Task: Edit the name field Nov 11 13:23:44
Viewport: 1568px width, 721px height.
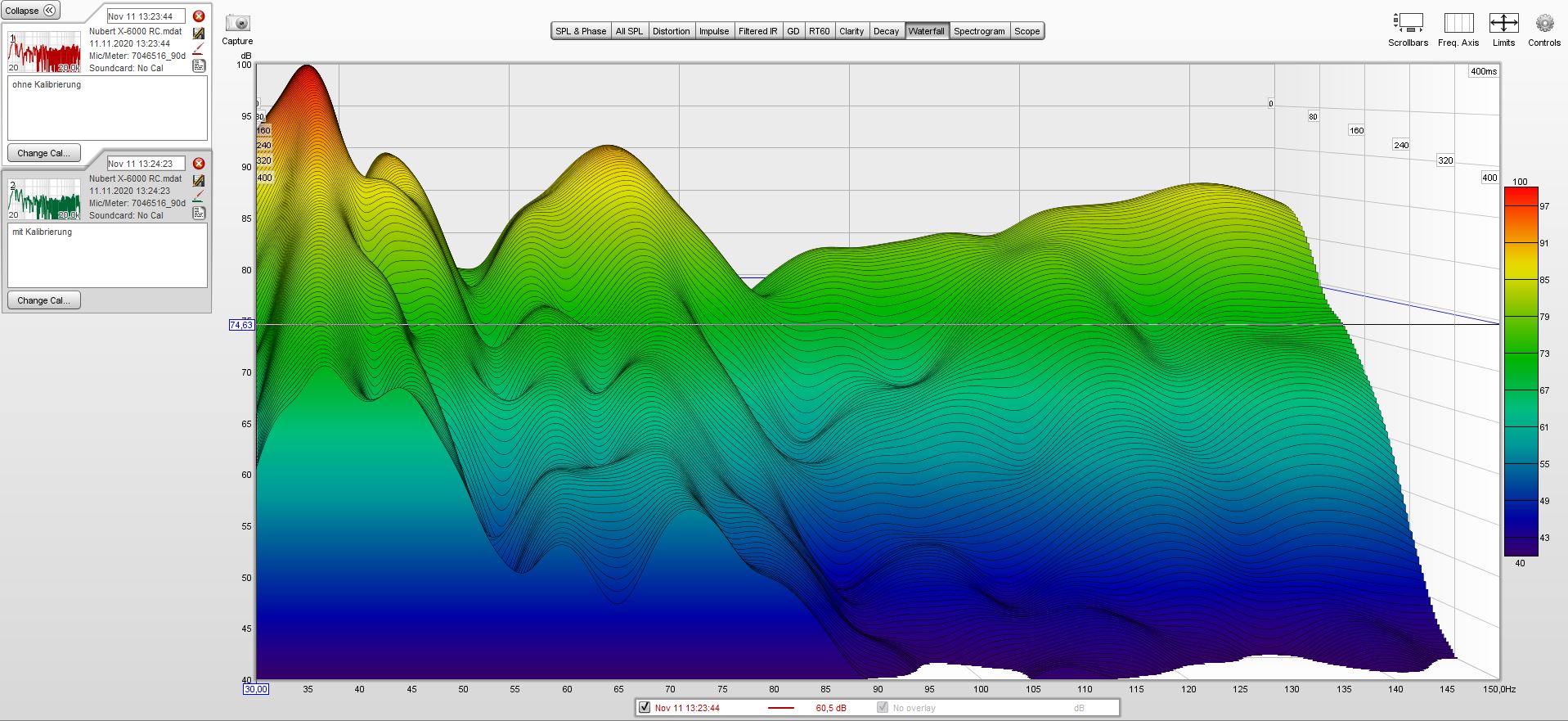Action: (146, 16)
